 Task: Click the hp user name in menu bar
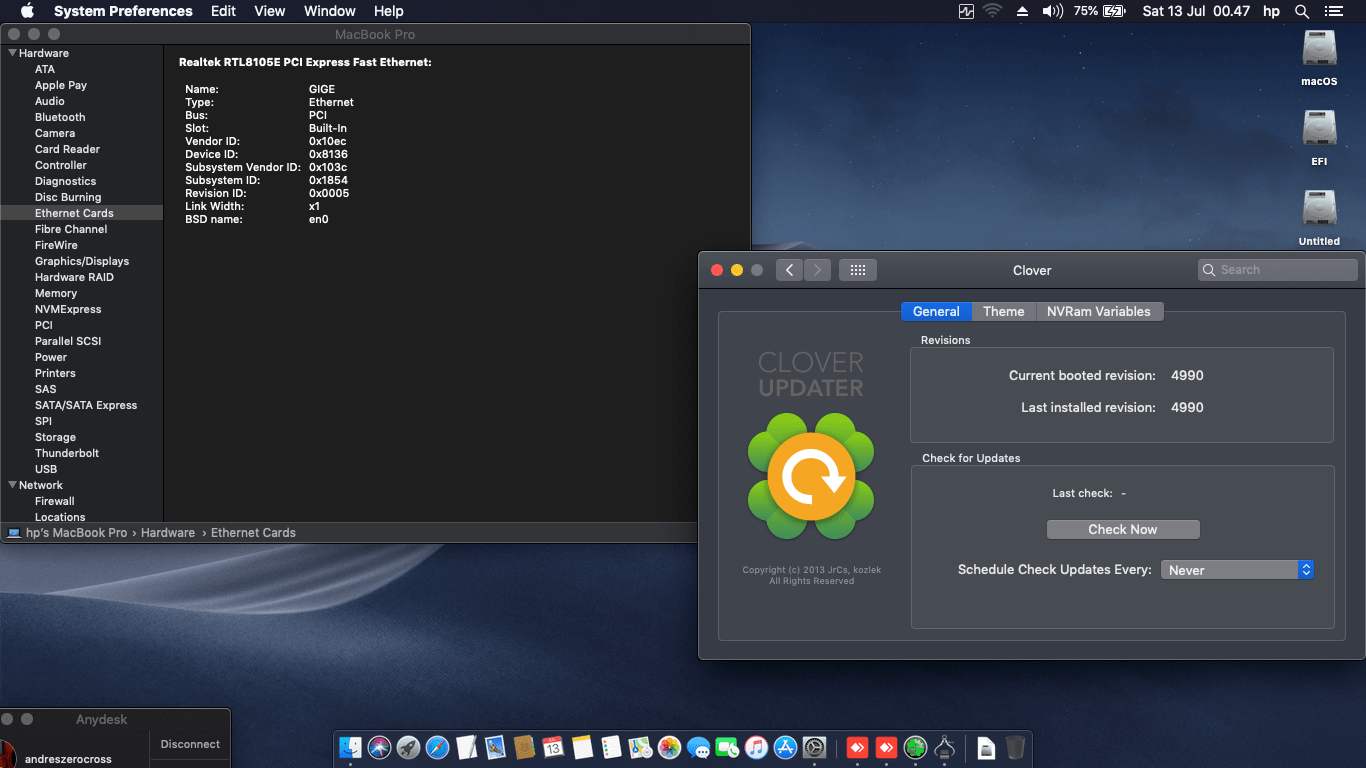click(1271, 11)
